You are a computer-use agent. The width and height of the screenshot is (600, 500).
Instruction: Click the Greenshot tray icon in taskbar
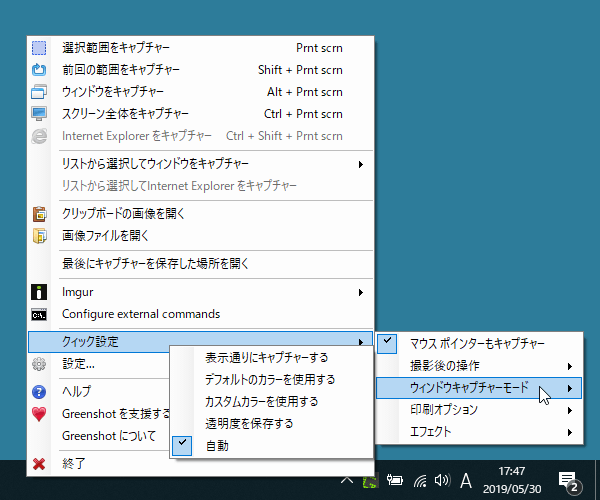pyautogui.click(x=370, y=481)
